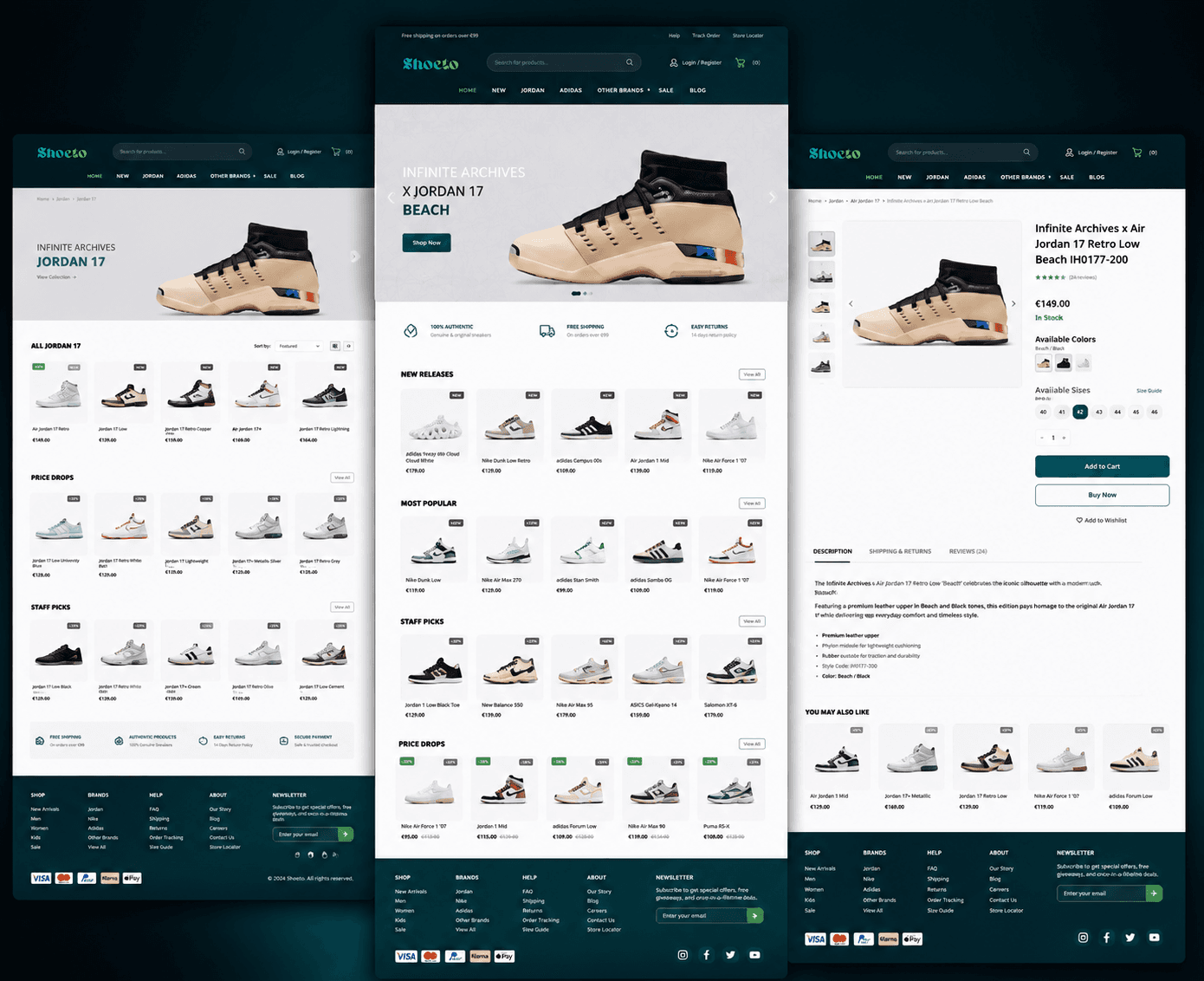Click the Add to Cart button

[x=1102, y=466]
